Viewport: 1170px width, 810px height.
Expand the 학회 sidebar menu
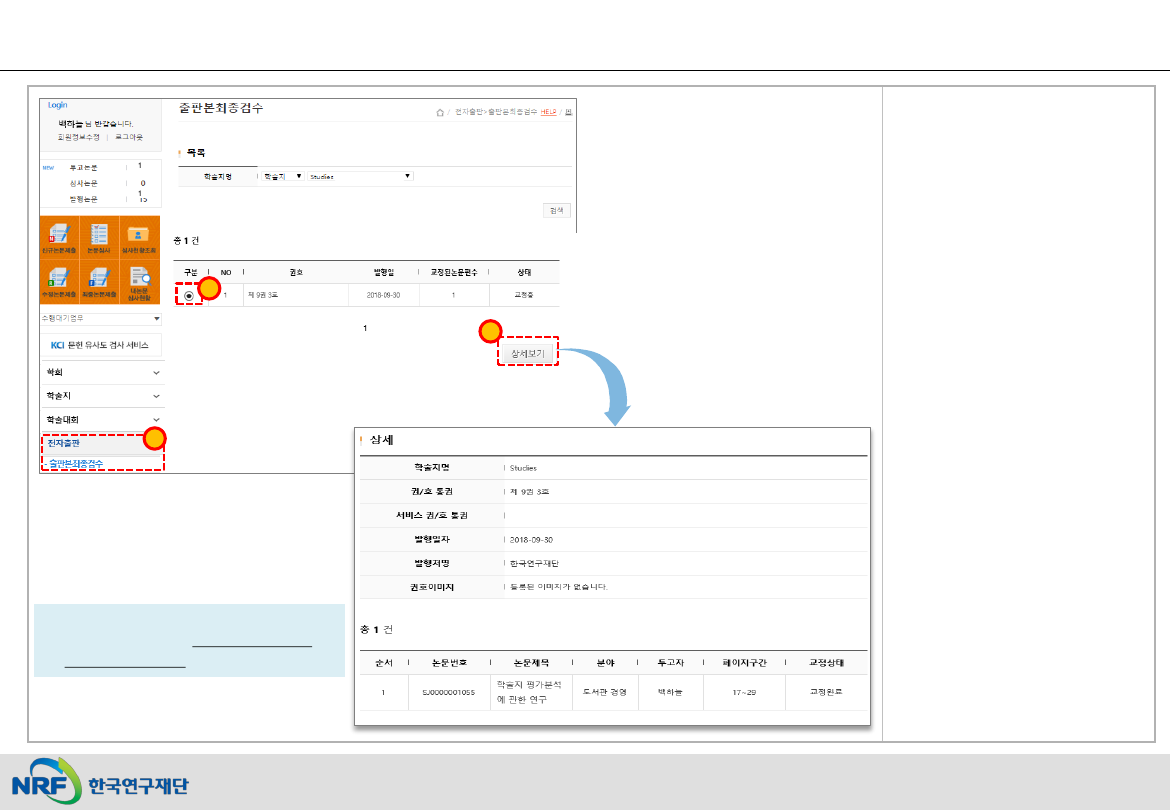click(x=100, y=372)
